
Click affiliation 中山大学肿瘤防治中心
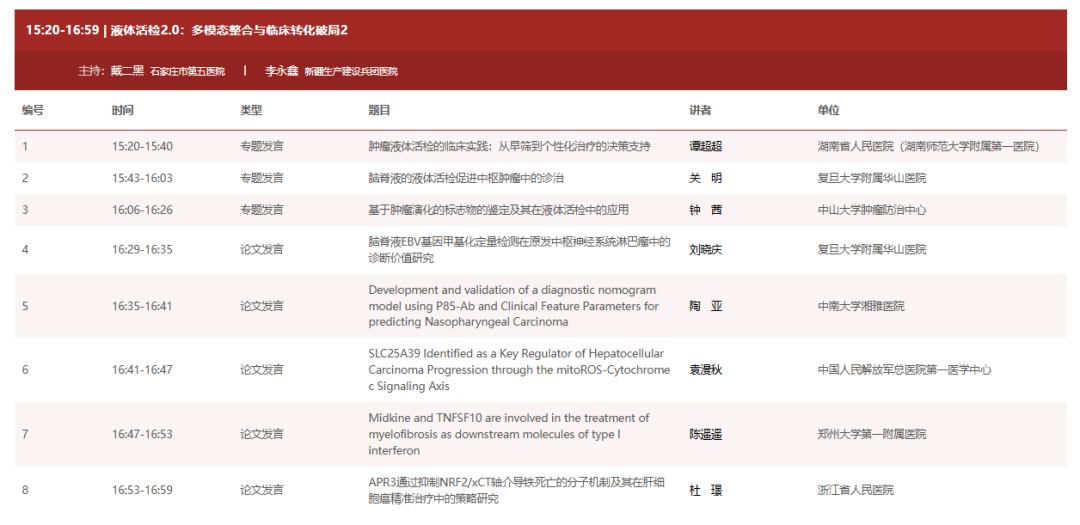[x=872, y=210]
